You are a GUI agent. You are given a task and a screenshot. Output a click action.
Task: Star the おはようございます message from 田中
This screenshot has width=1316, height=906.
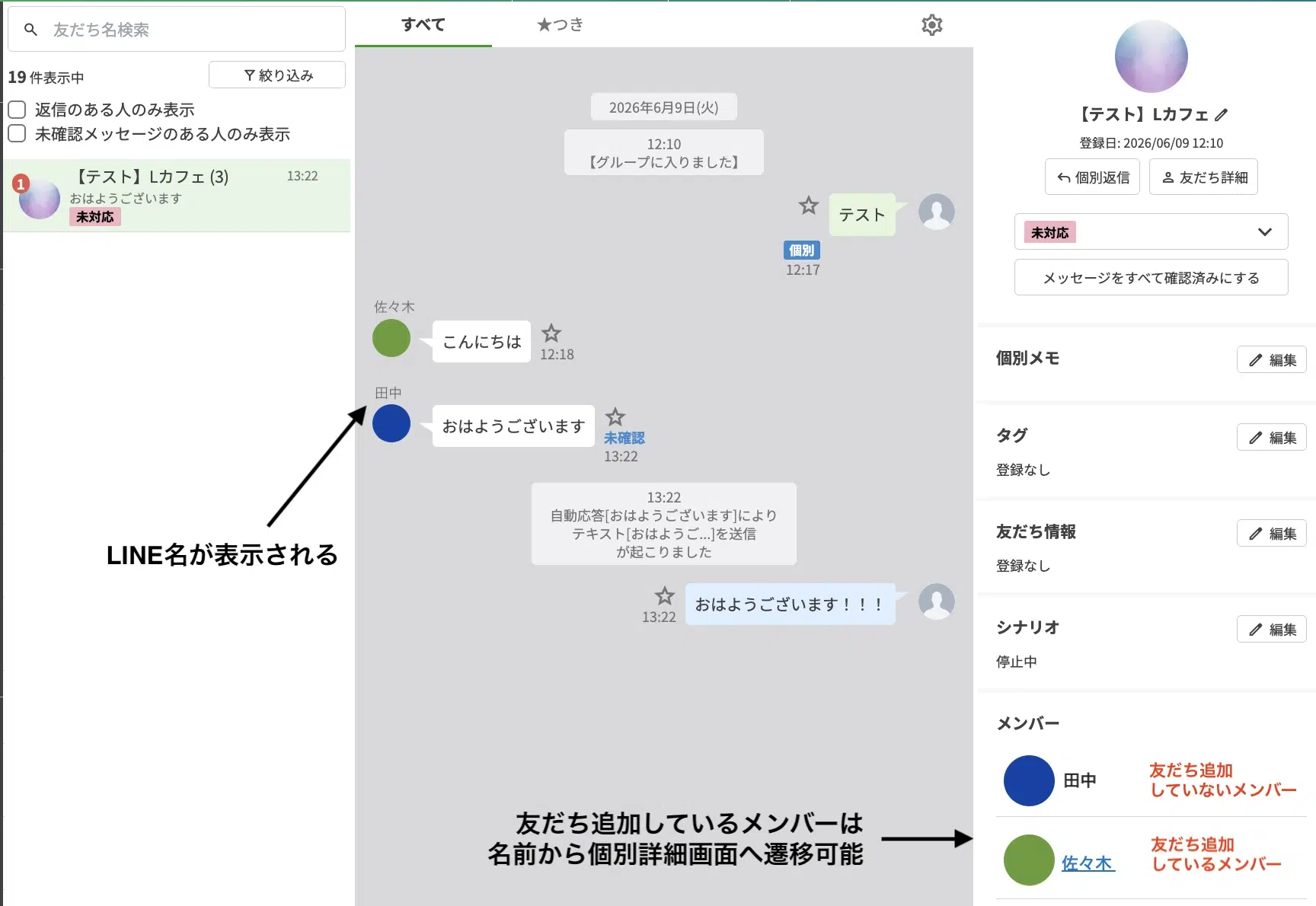[615, 416]
